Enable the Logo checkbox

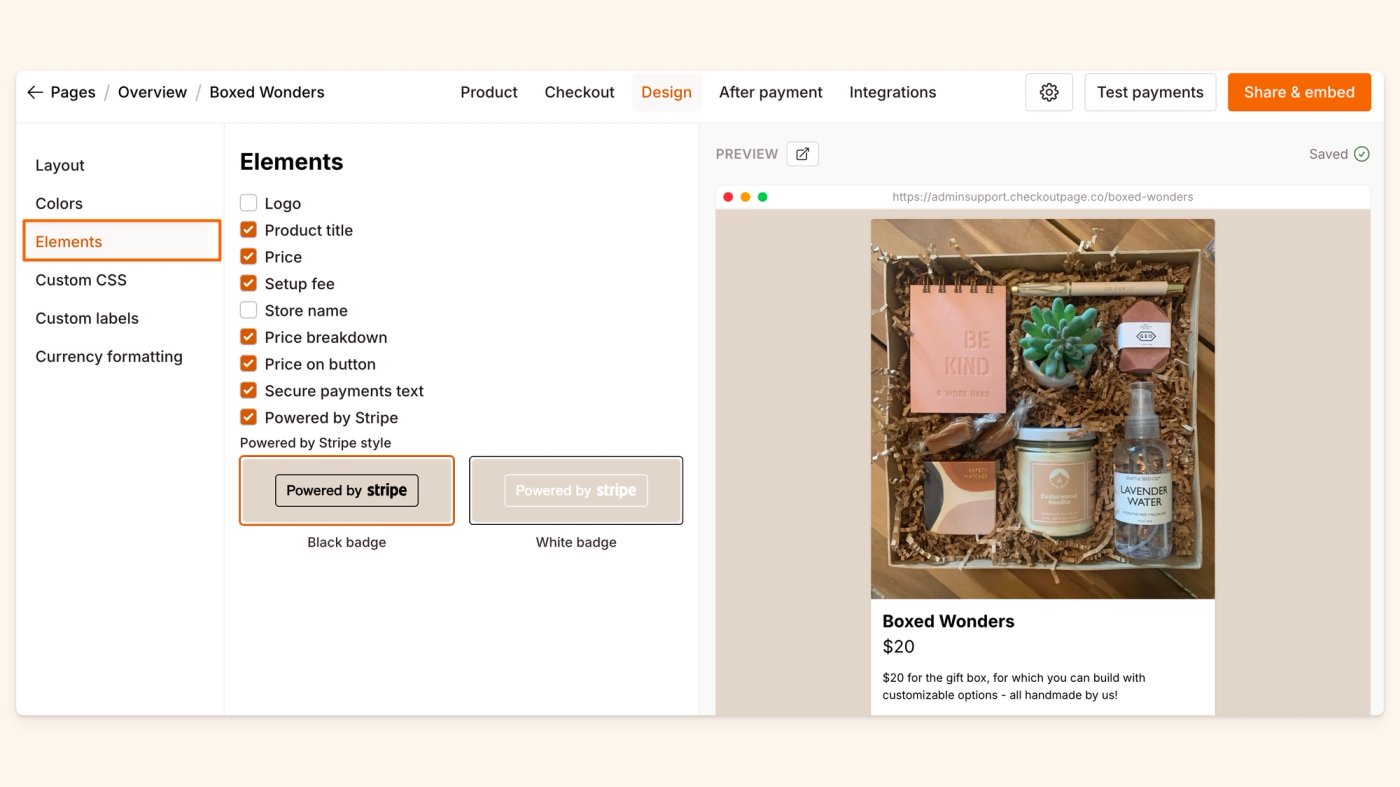click(x=249, y=203)
